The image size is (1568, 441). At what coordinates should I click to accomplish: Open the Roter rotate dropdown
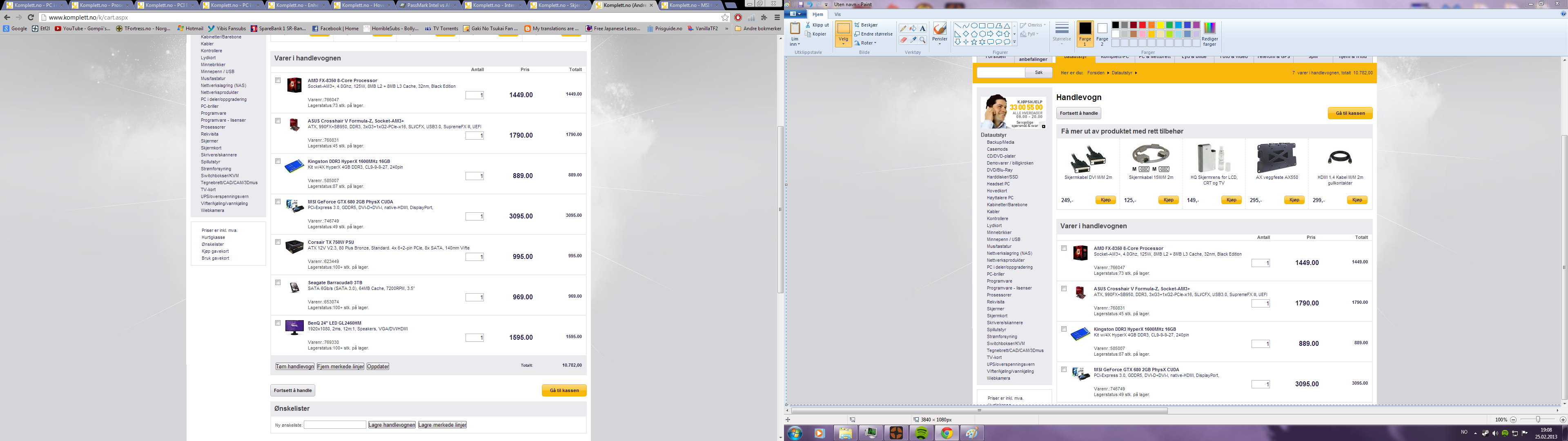coord(865,43)
